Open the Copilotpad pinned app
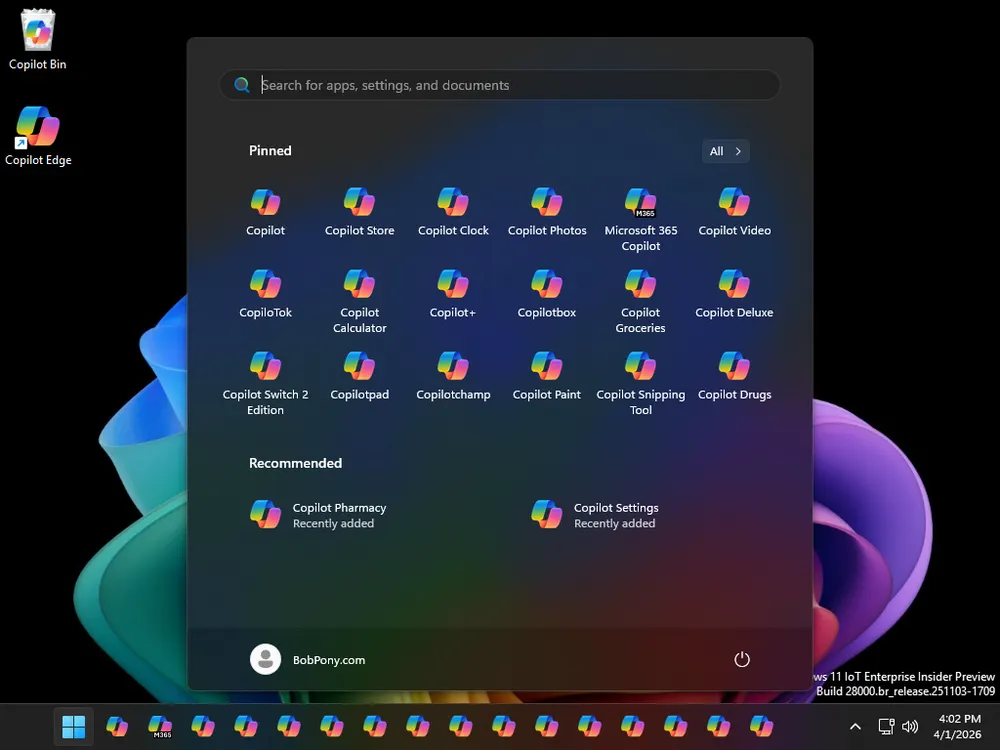The width and height of the screenshot is (1000, 750). click(x=359, y=376)
